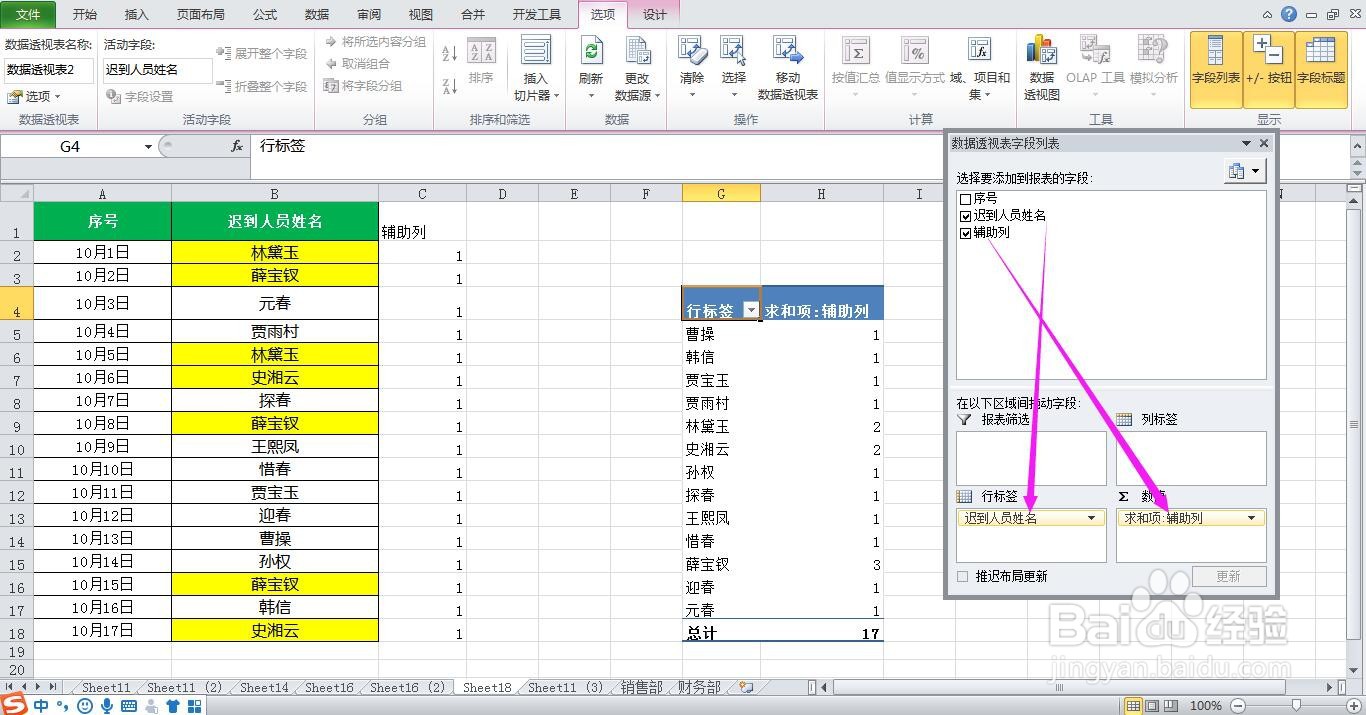Click Expand Entire Field (展开整个字段)
This screenshot has height=715, width=1366.
262,53
